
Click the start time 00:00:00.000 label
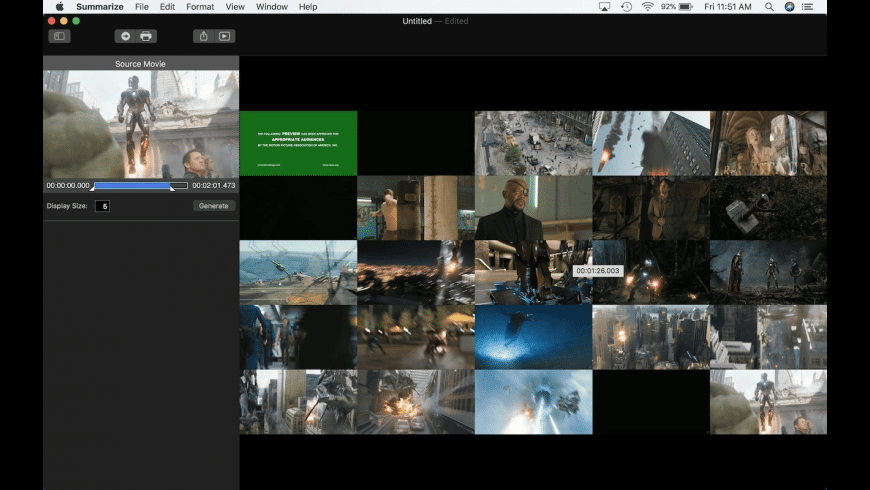click(x=68, y=185)
